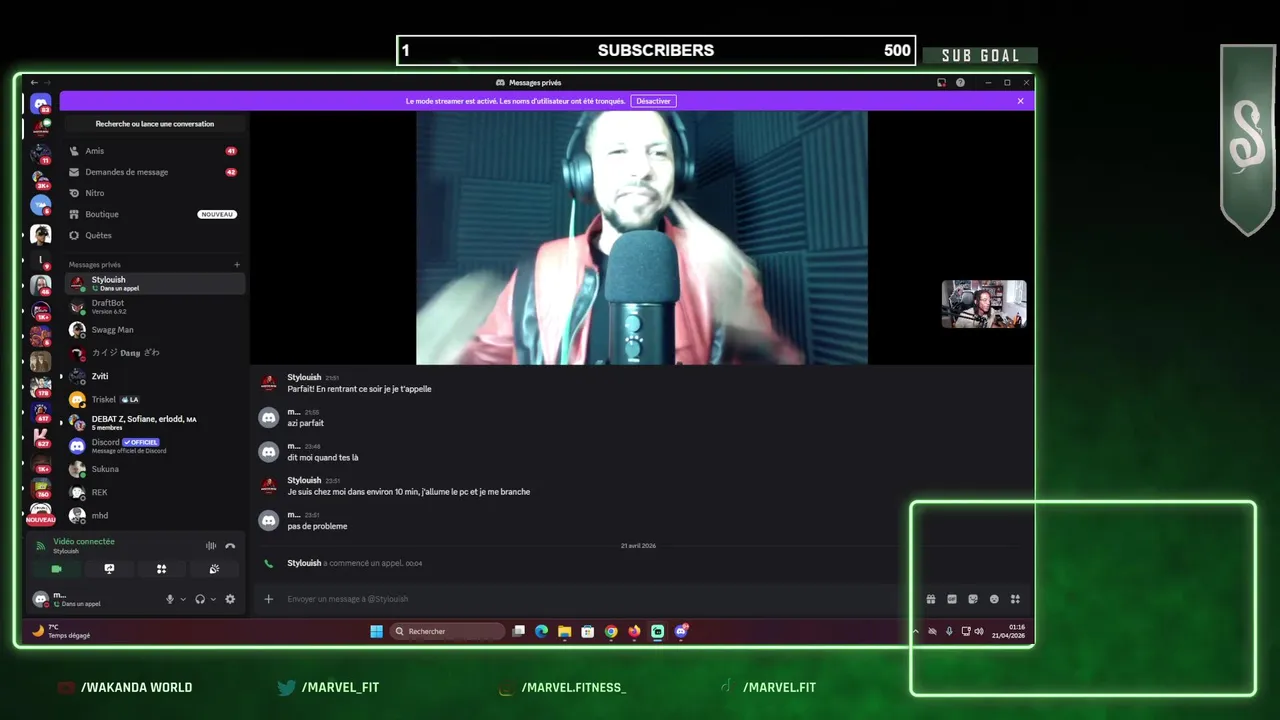
Task: Open volume speaker icon in system tray
Action: 979,631
